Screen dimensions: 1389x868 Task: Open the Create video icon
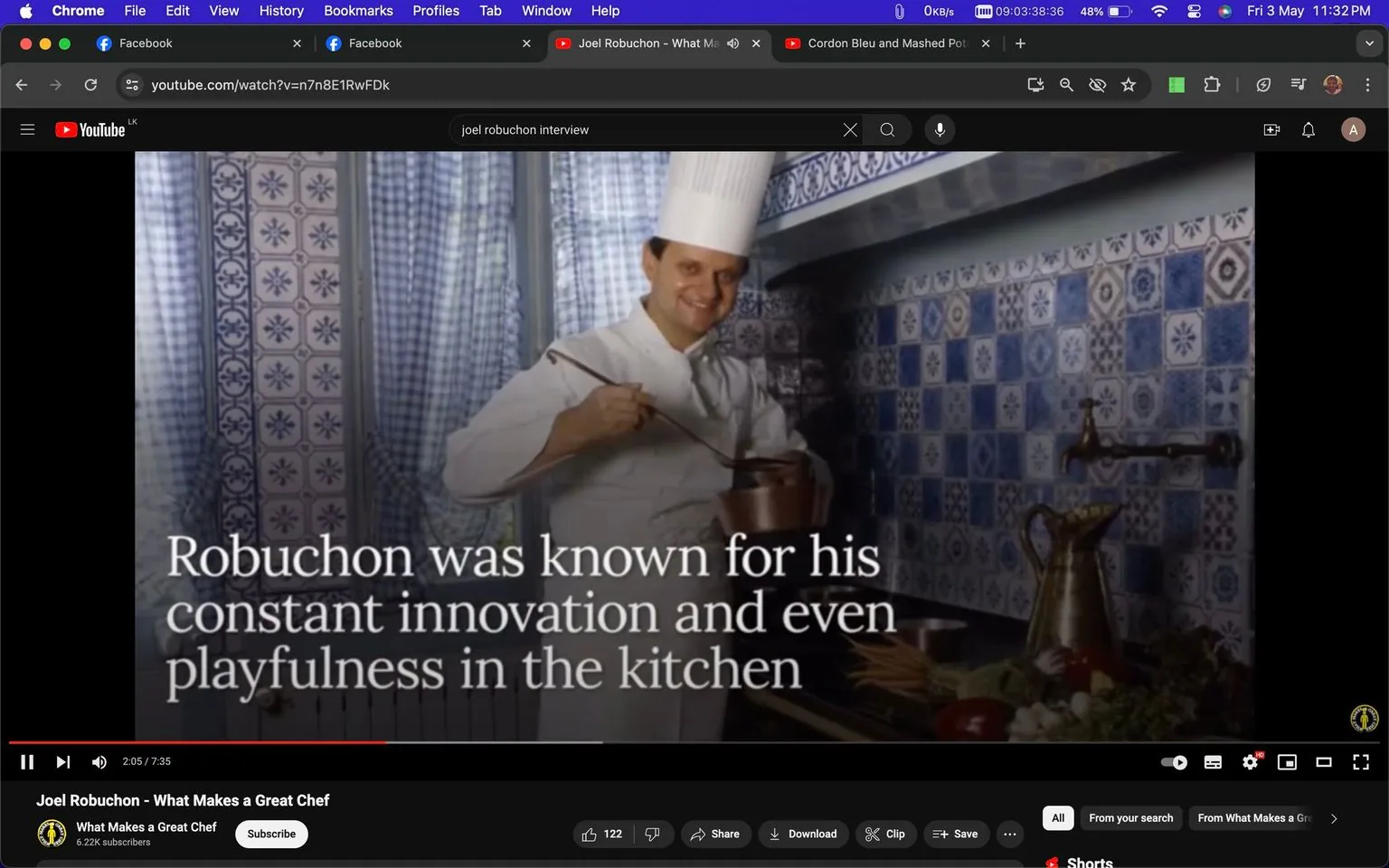click(x=1271, y=129)
